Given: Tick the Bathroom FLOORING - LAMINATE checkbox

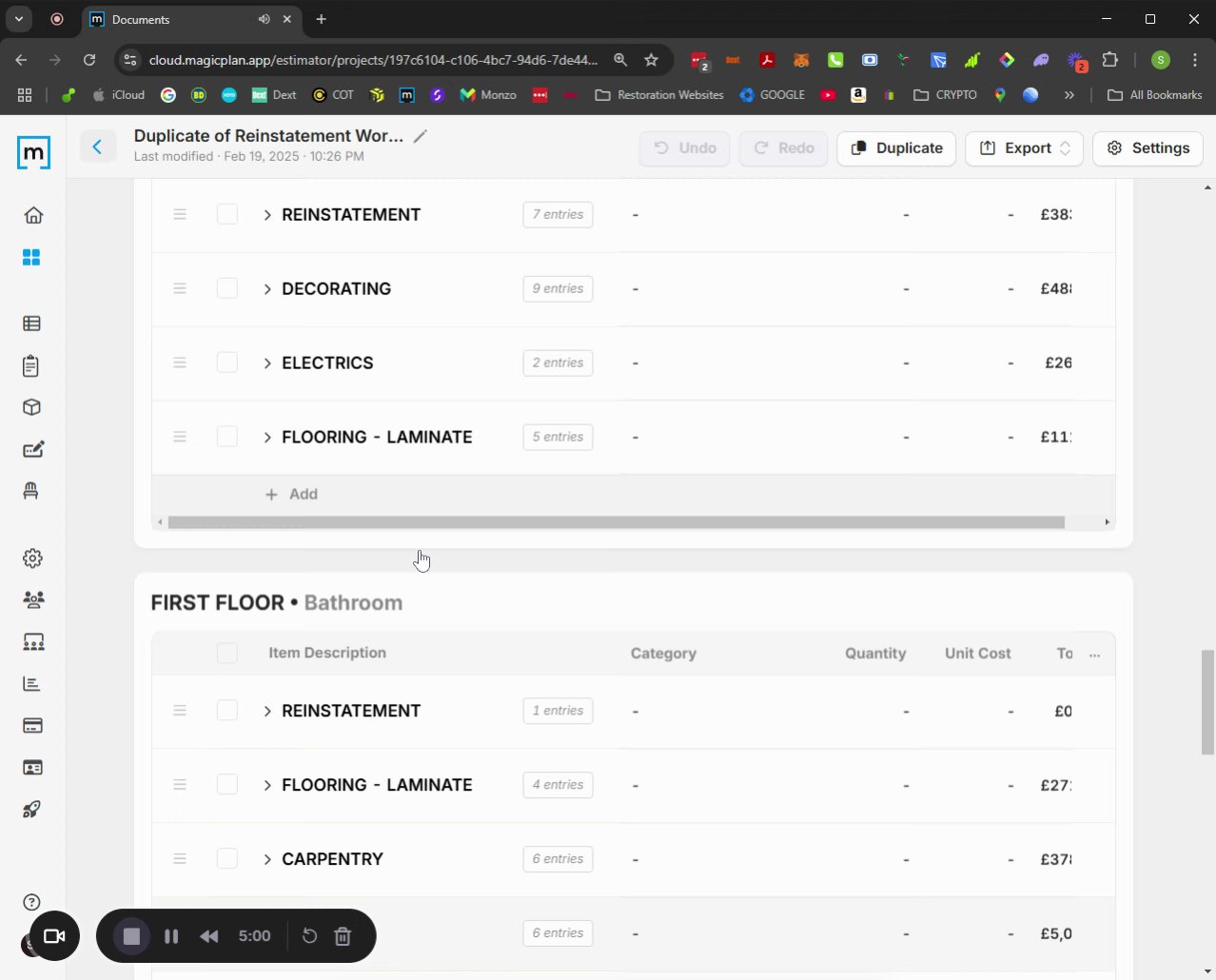Looking at the screenshot, I should pos(227,785).
